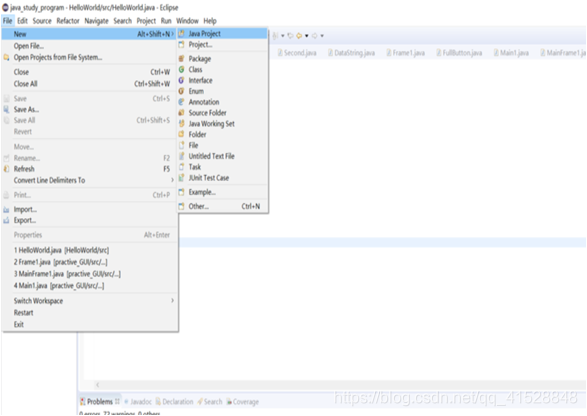The image size is (587, 416).
Task: Click the Other... wizard icon
Action: [182, 206]
